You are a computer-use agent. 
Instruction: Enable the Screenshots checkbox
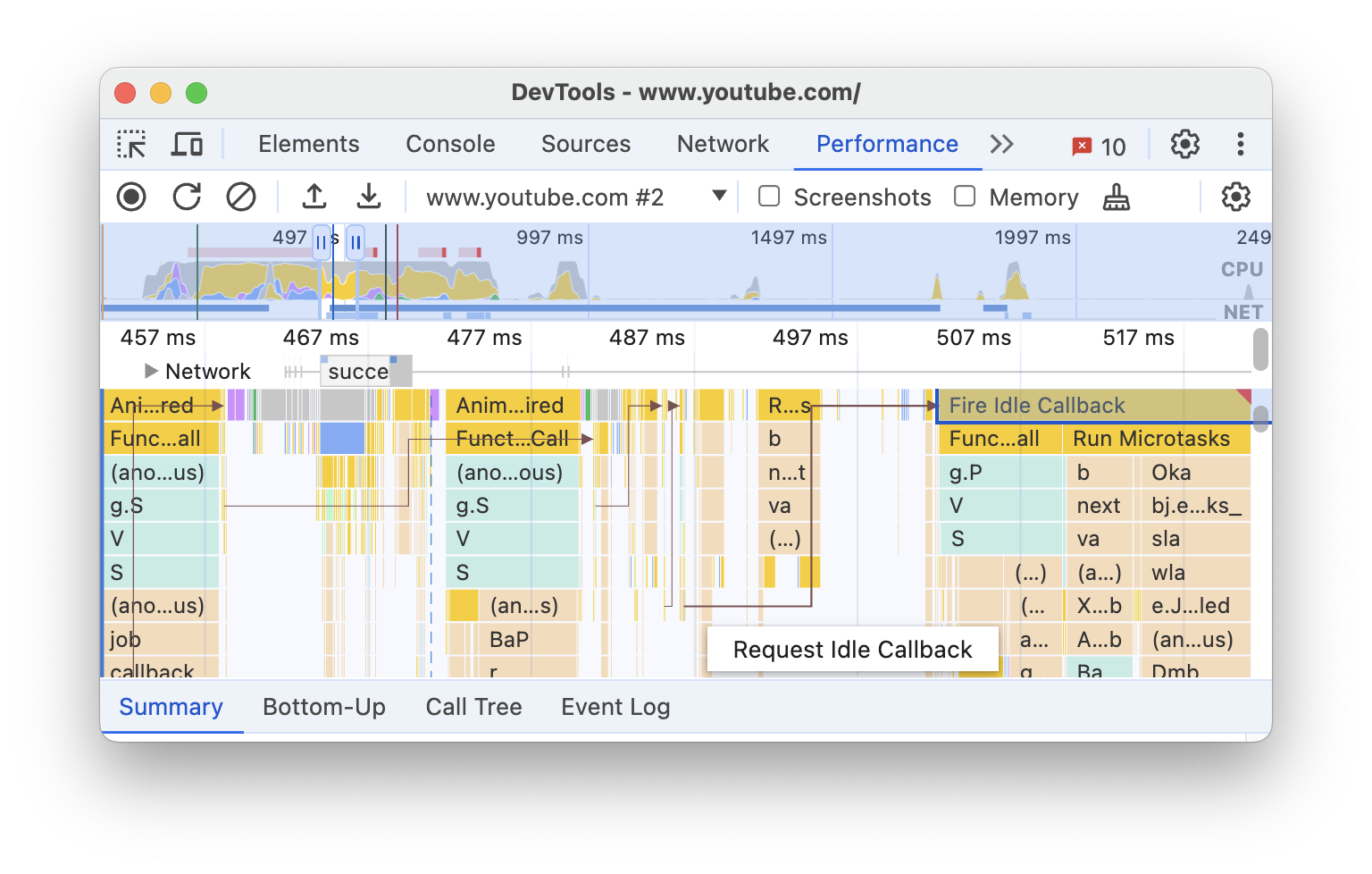[x=768, y=196]
